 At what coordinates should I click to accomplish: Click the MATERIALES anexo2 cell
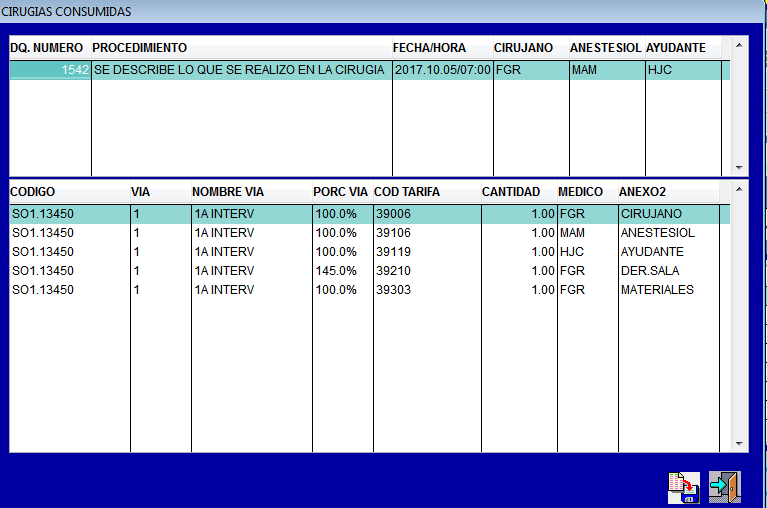click(669, 290)
